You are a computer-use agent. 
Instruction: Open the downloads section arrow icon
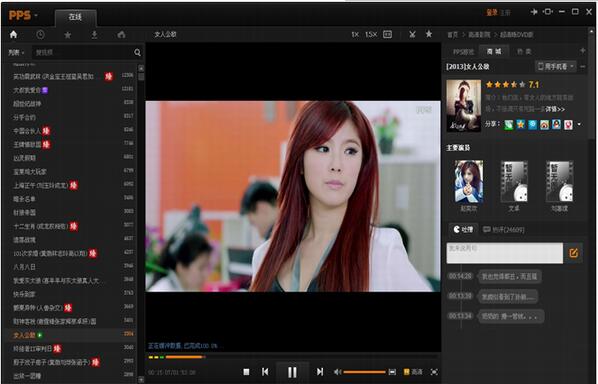94,35
